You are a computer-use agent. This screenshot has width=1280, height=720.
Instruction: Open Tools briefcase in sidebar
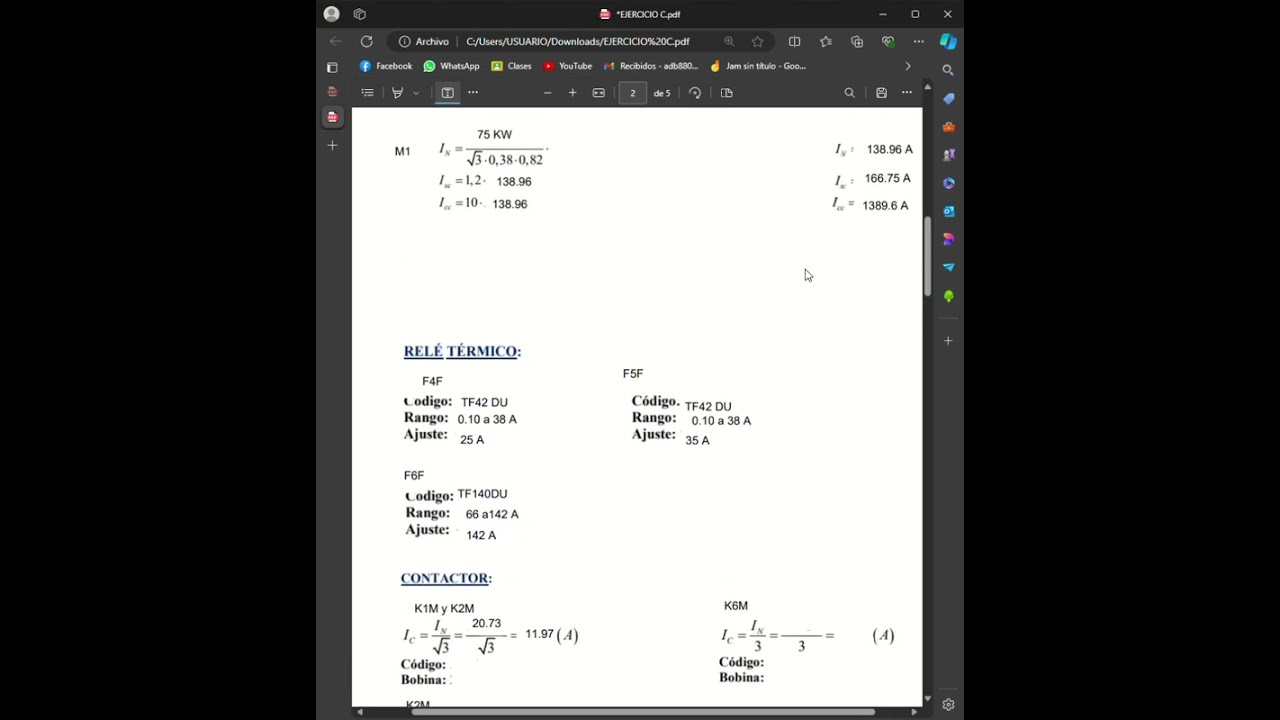point(948,127)
